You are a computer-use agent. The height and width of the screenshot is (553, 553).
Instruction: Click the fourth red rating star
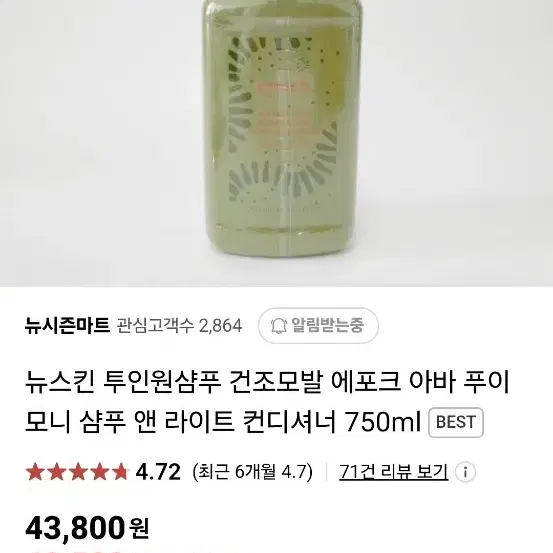(x=99, y=472)
